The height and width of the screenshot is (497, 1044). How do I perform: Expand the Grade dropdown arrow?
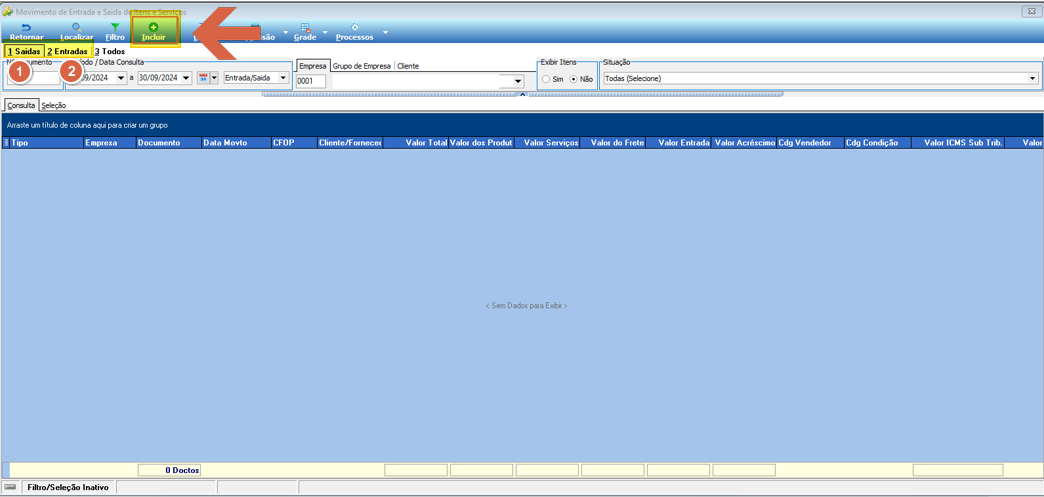pyautogui.click(x=326, y=32)
